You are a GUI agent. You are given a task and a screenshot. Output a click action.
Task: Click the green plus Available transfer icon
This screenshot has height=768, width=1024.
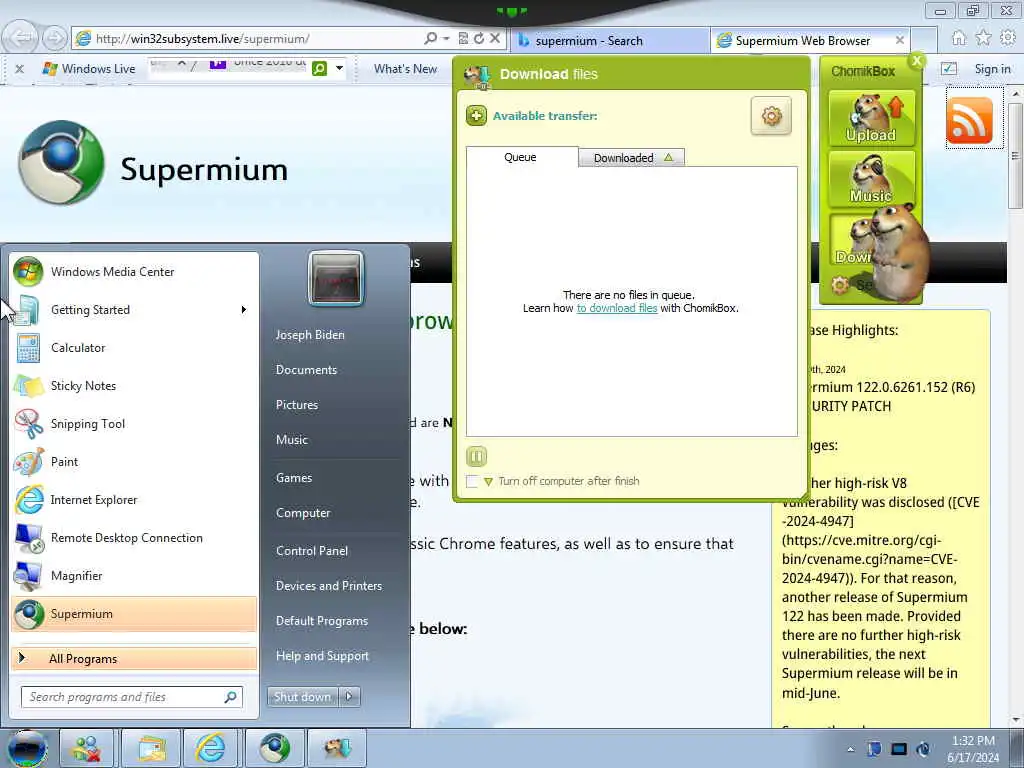click(476, 116)
